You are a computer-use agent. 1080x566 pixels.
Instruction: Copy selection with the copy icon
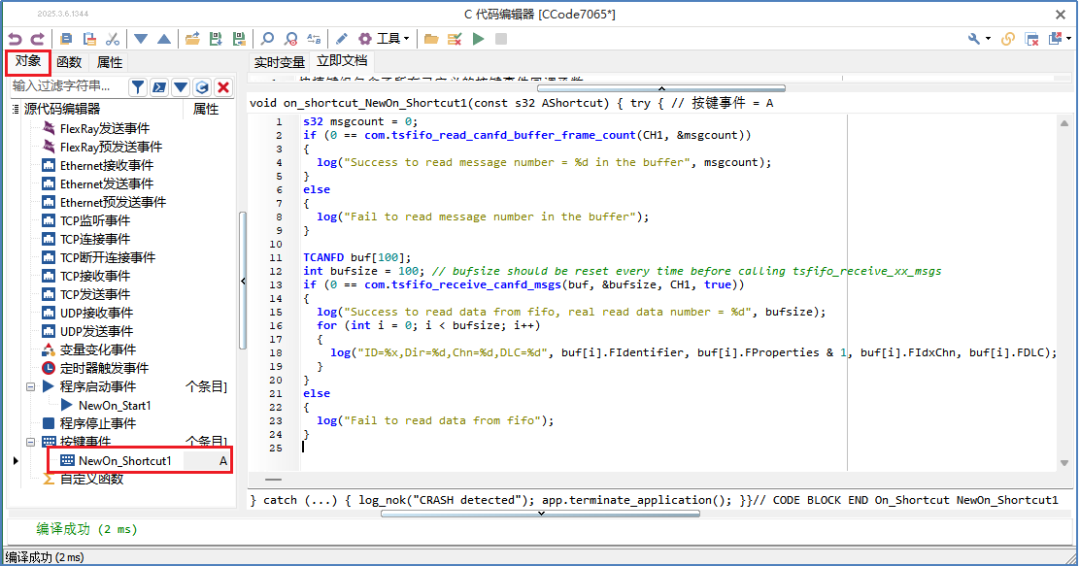tap(66, 39)
